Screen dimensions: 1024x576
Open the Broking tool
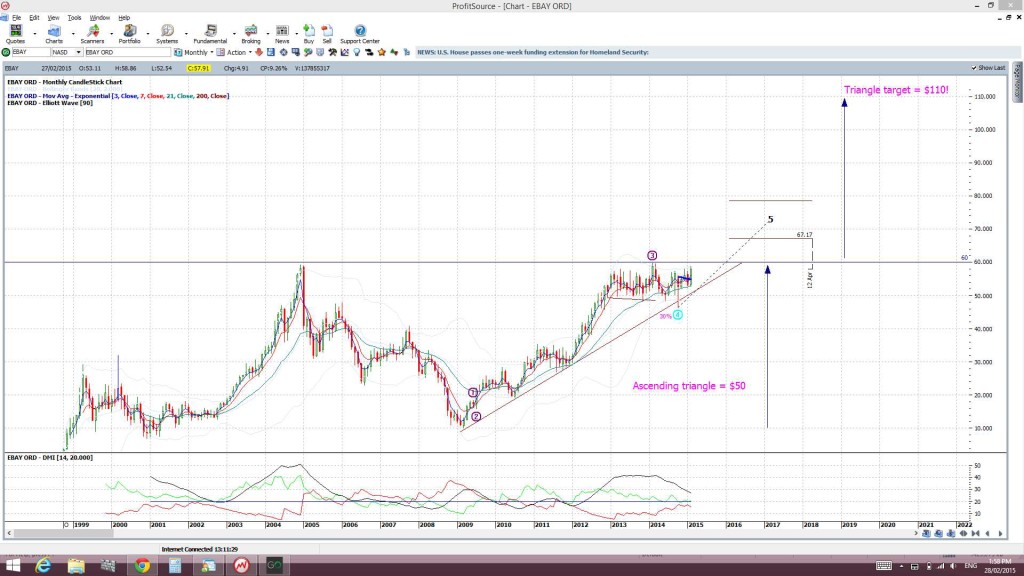click(x=251, y=34)
